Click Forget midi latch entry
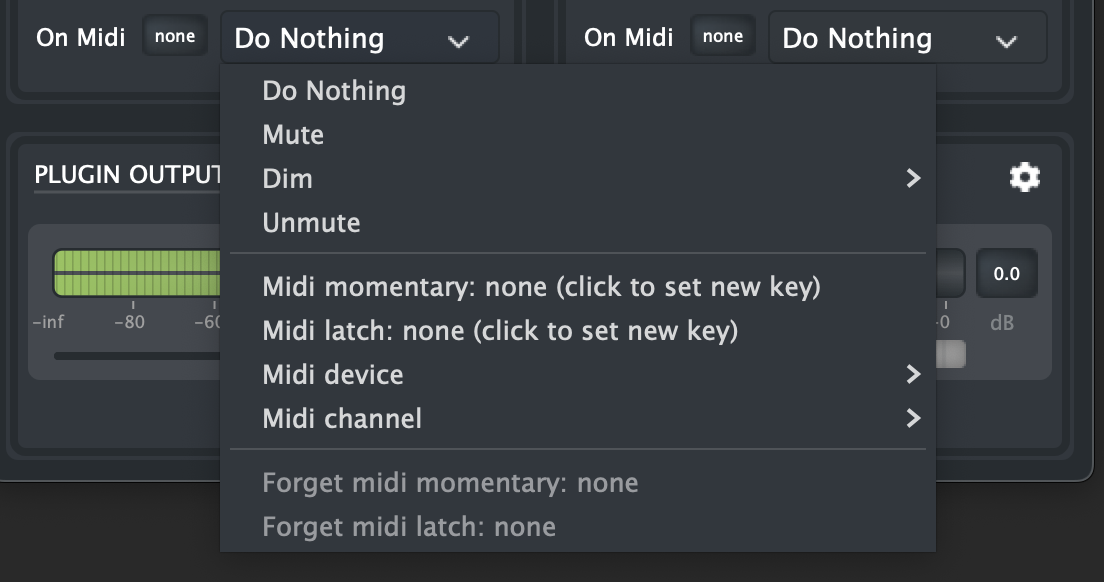The width and height of the screenshot is (1104, 582). click(x=408, y=527)
